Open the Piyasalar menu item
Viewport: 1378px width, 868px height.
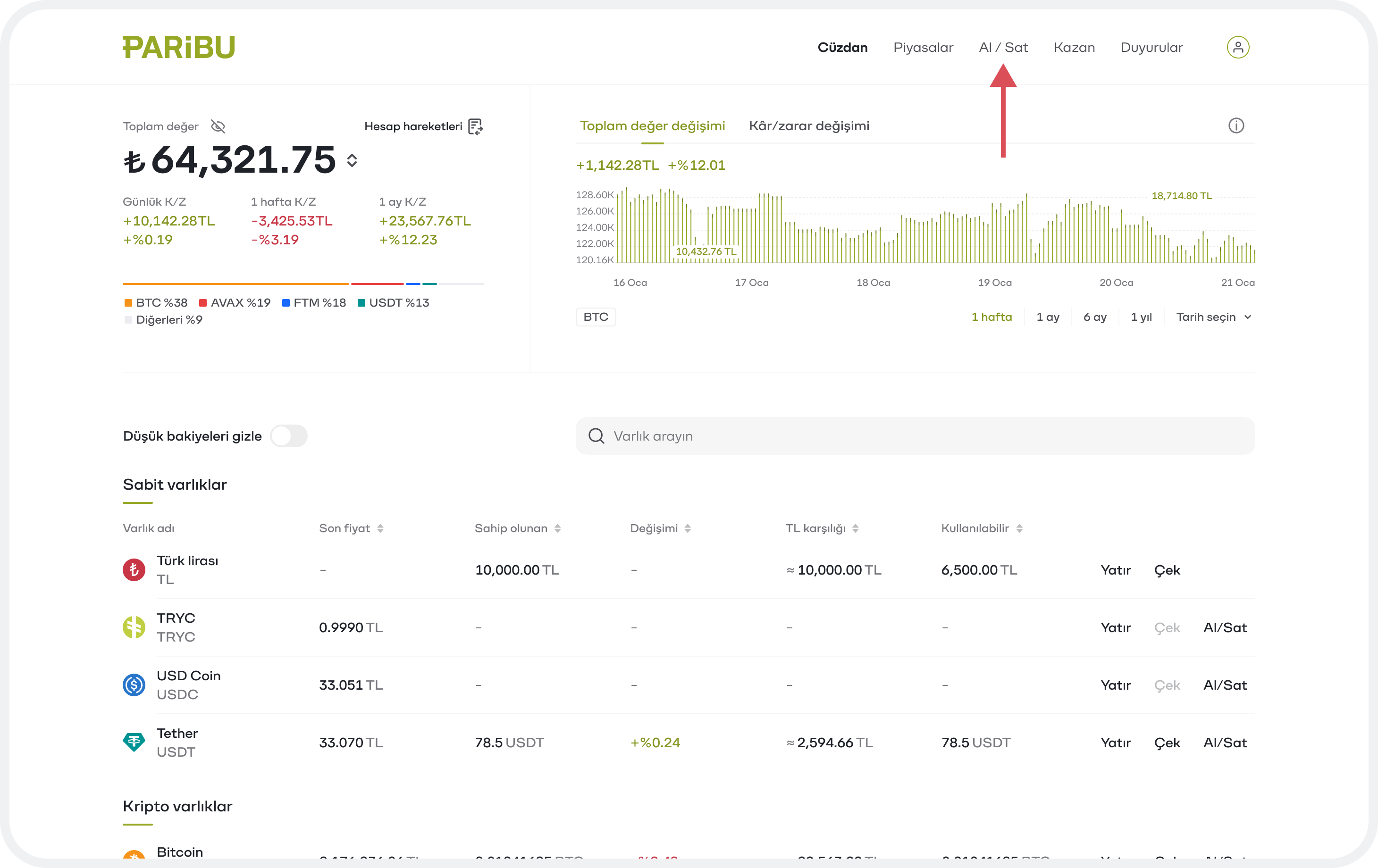(x=923, y=48)
